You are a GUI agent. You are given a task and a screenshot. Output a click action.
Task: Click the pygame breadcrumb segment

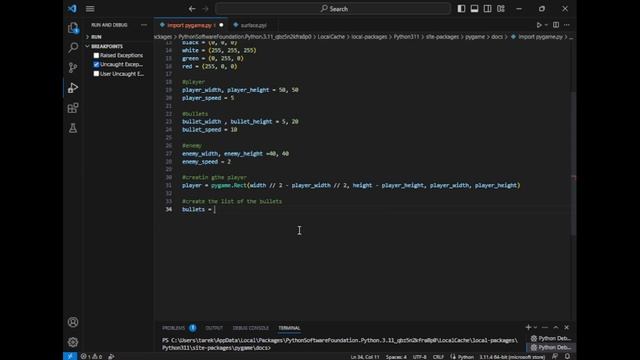click(x=475, y=37)
